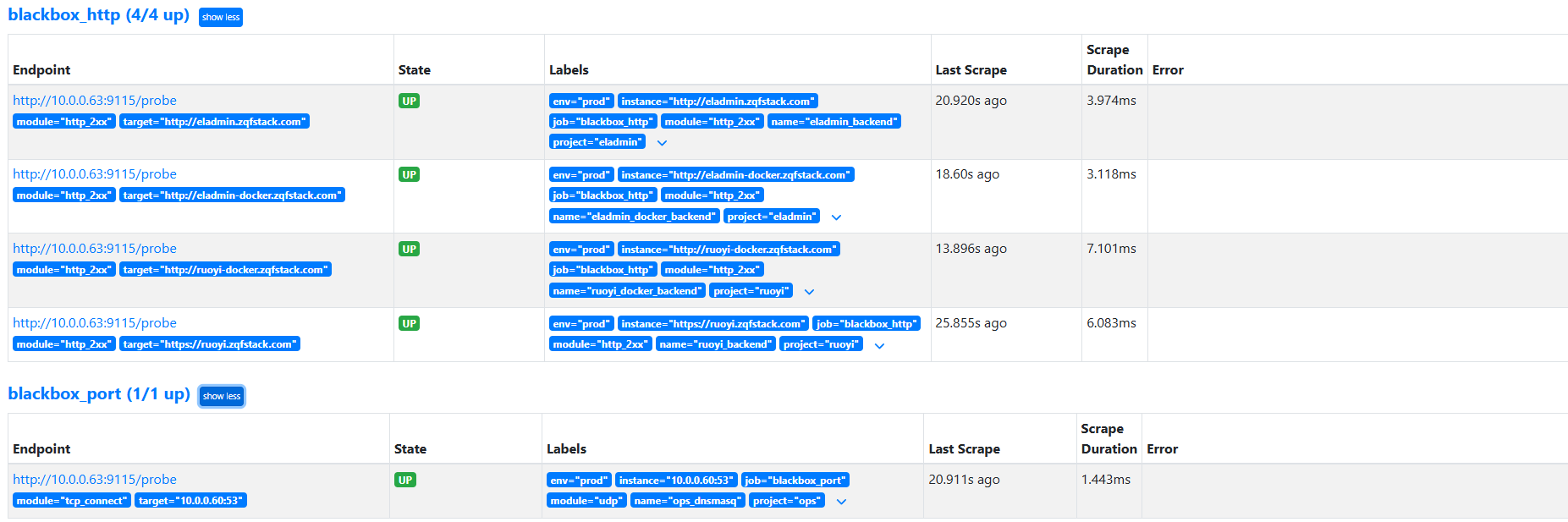
Task: Click the UP state badge in ops_dnsmasq row
Action: pyautogui.click(x=405, y=481)
